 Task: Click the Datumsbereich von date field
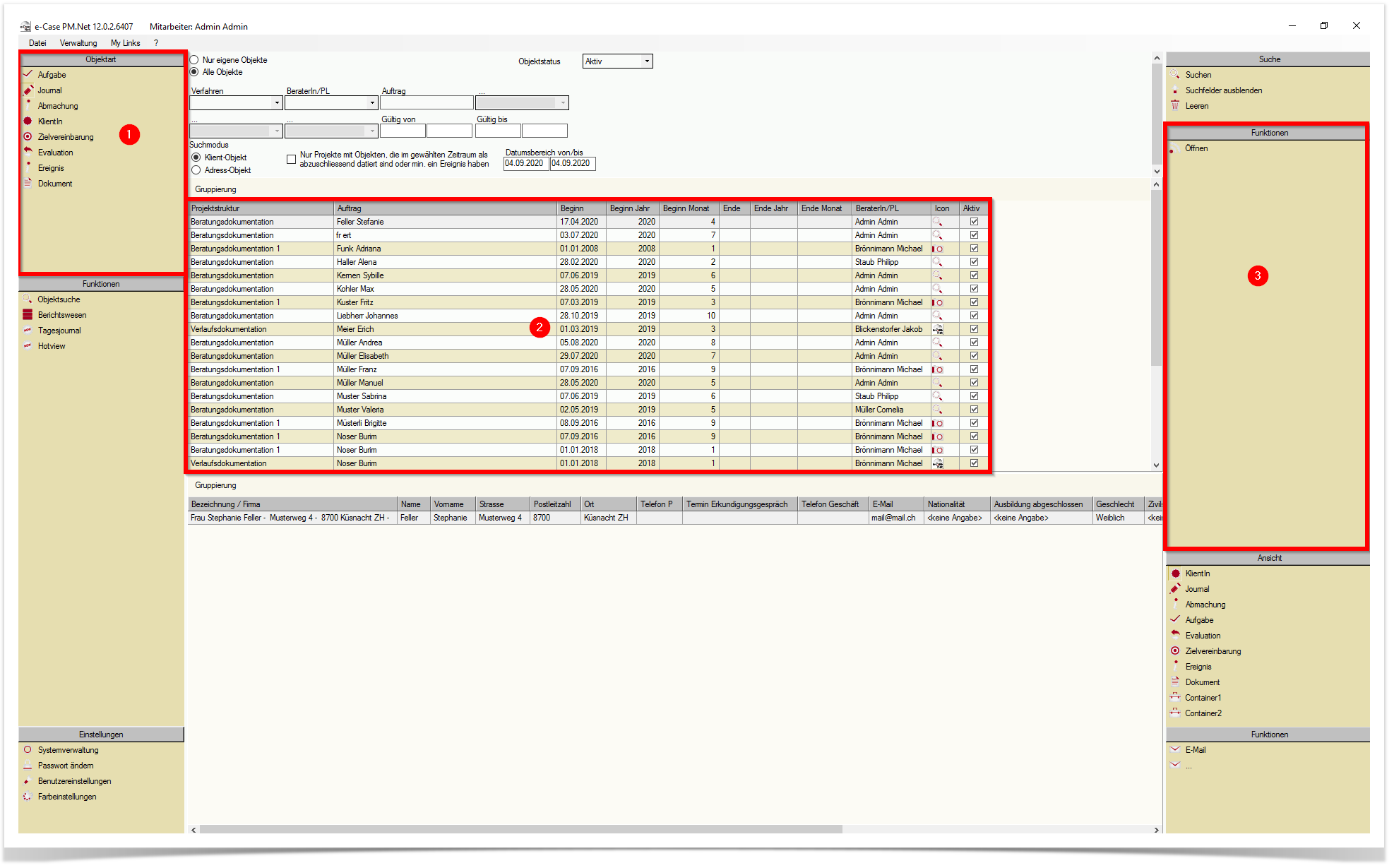point(526,163)
